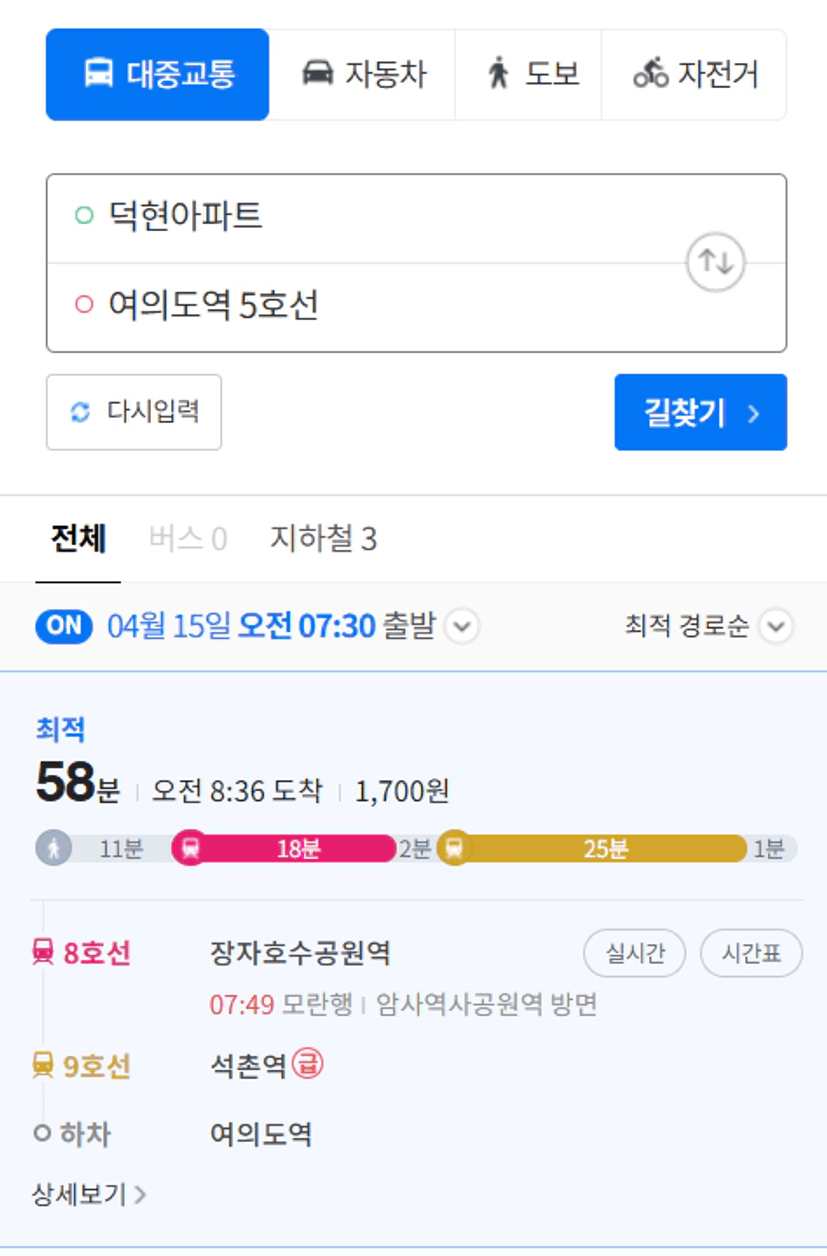Image resolution: width=827 pixels, height=1256 pixels.
Task: Switch to the 지하철 3 tab
Action: point(323,539)
